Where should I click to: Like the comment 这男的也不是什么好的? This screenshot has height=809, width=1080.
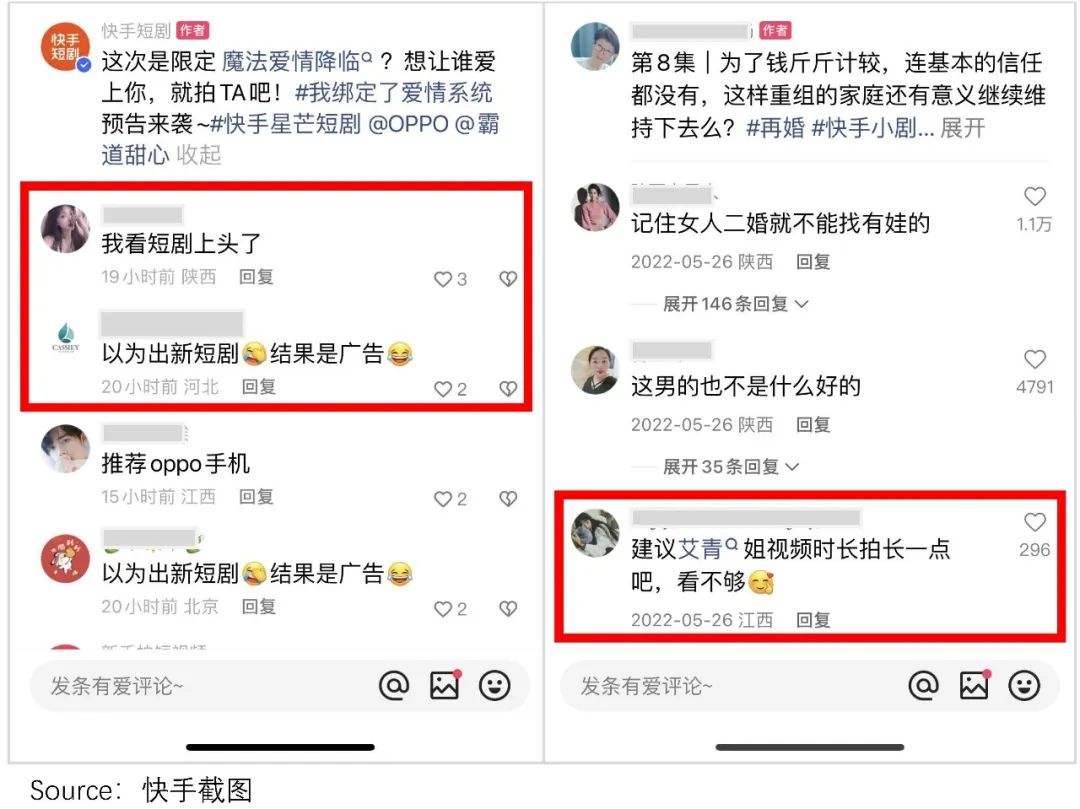tap(1035, 359)
